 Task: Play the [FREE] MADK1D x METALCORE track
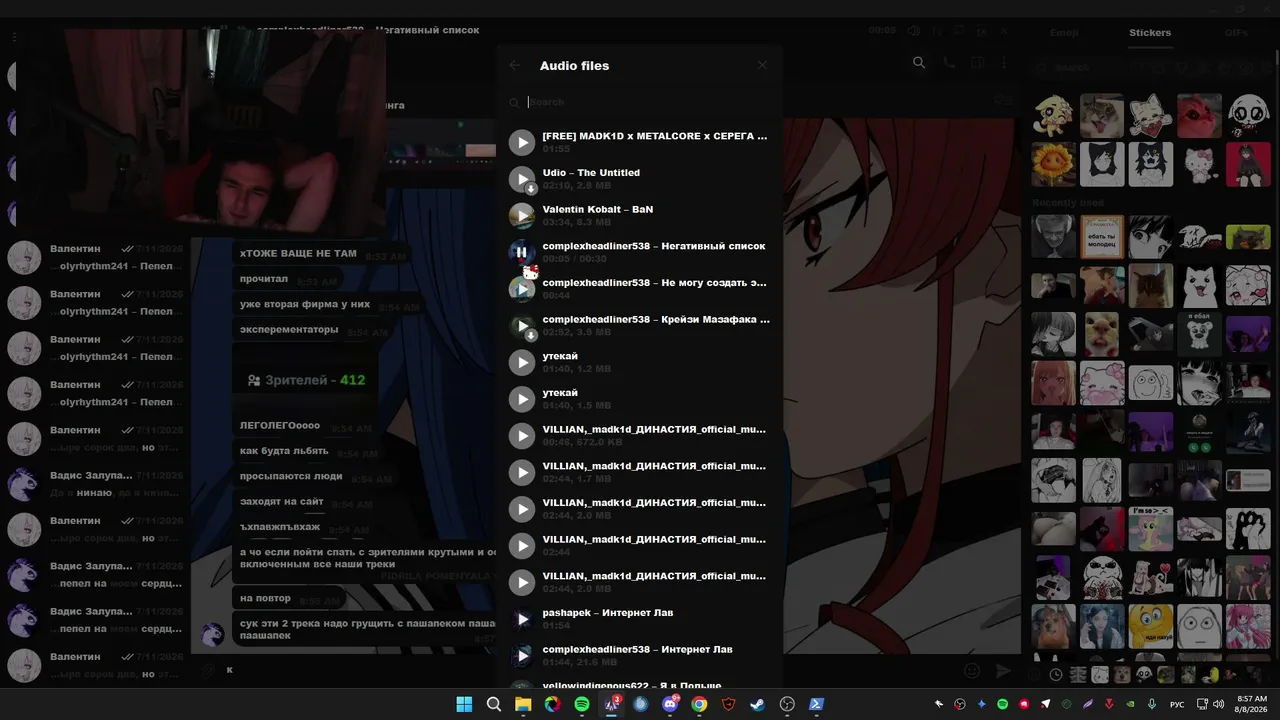point(522,142)
